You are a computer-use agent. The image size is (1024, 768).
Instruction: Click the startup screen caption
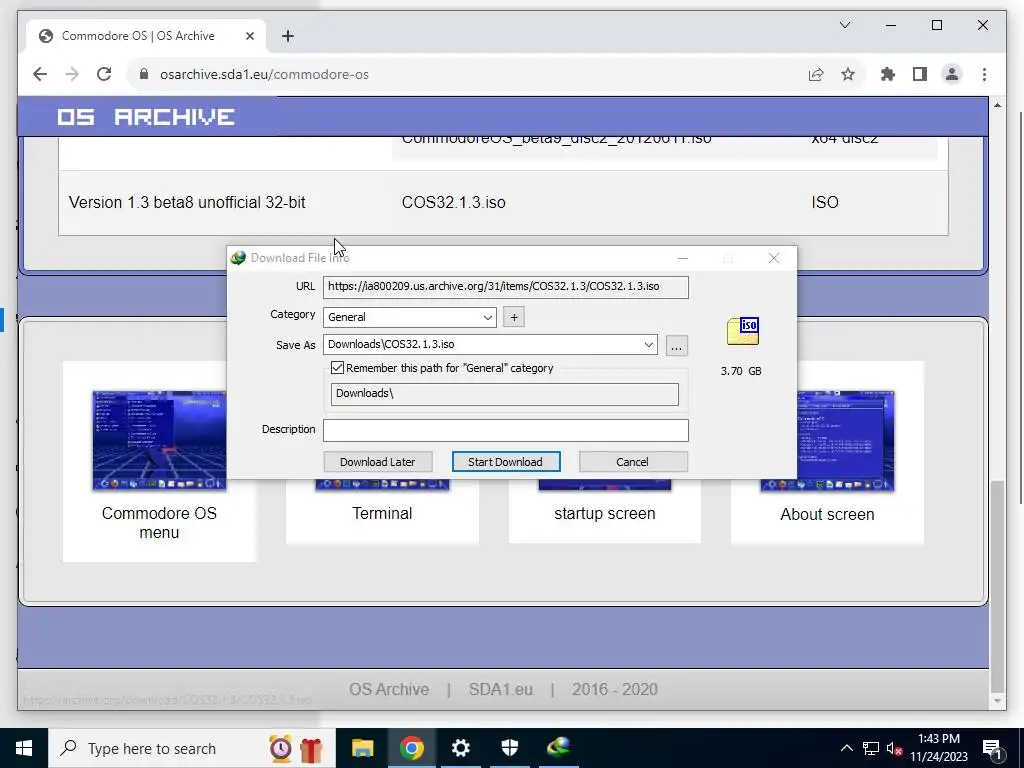point(605,513)
